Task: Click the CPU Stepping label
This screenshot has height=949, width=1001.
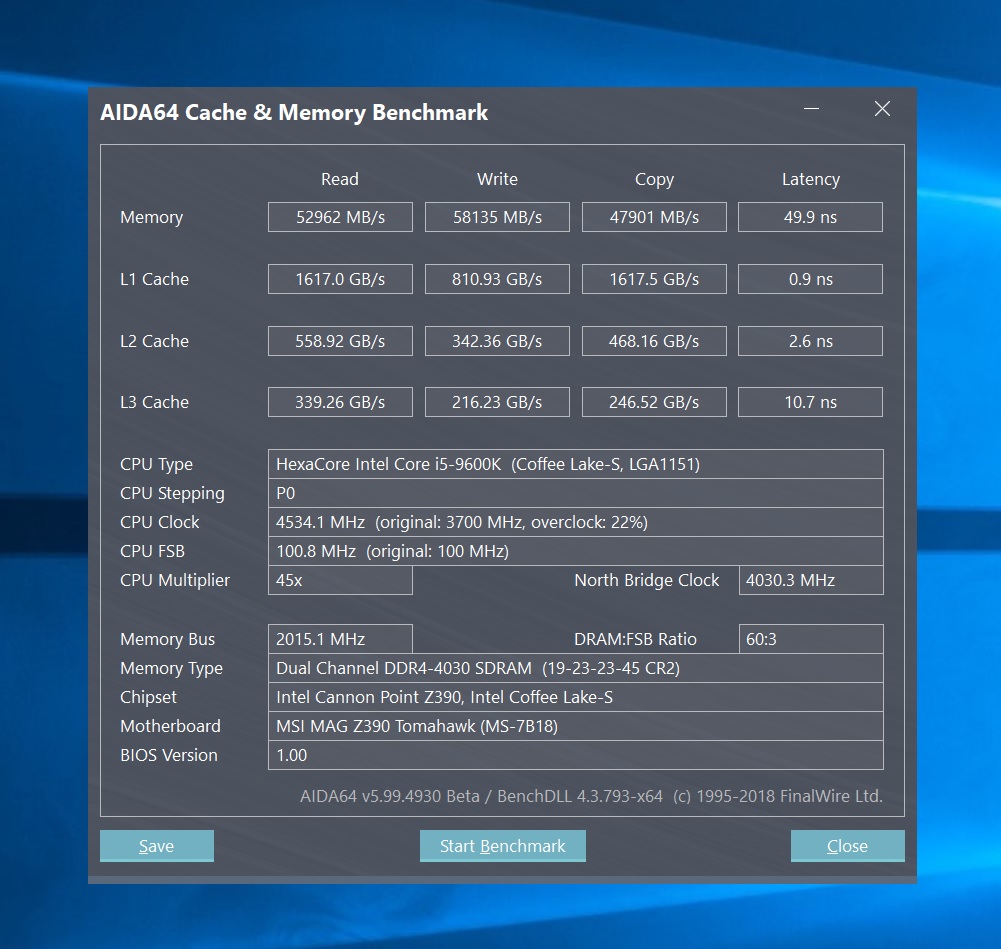Action: (172, 493)
